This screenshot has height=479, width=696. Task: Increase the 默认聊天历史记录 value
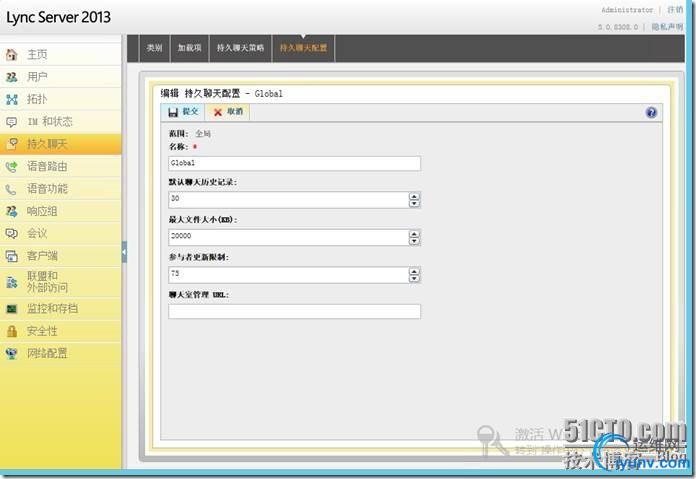414,196
